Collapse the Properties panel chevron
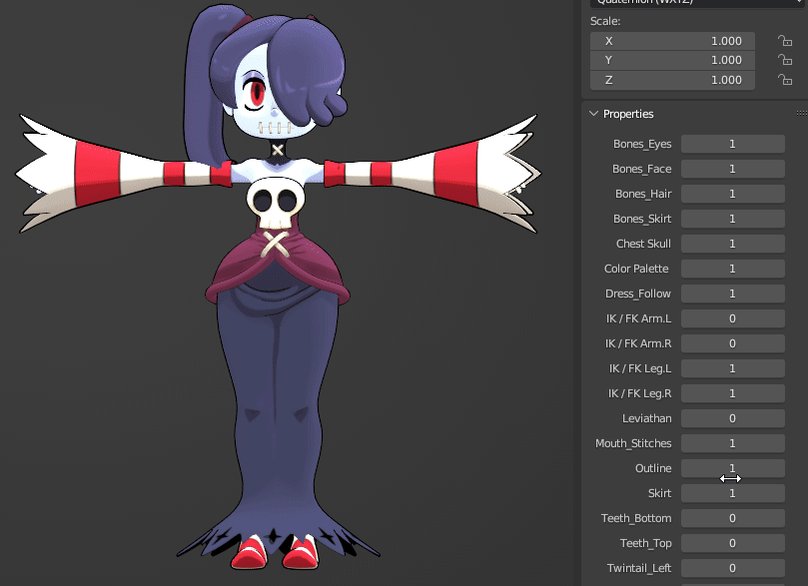The height and width of the screenshot is (586, 808). (x=594, y=113)
